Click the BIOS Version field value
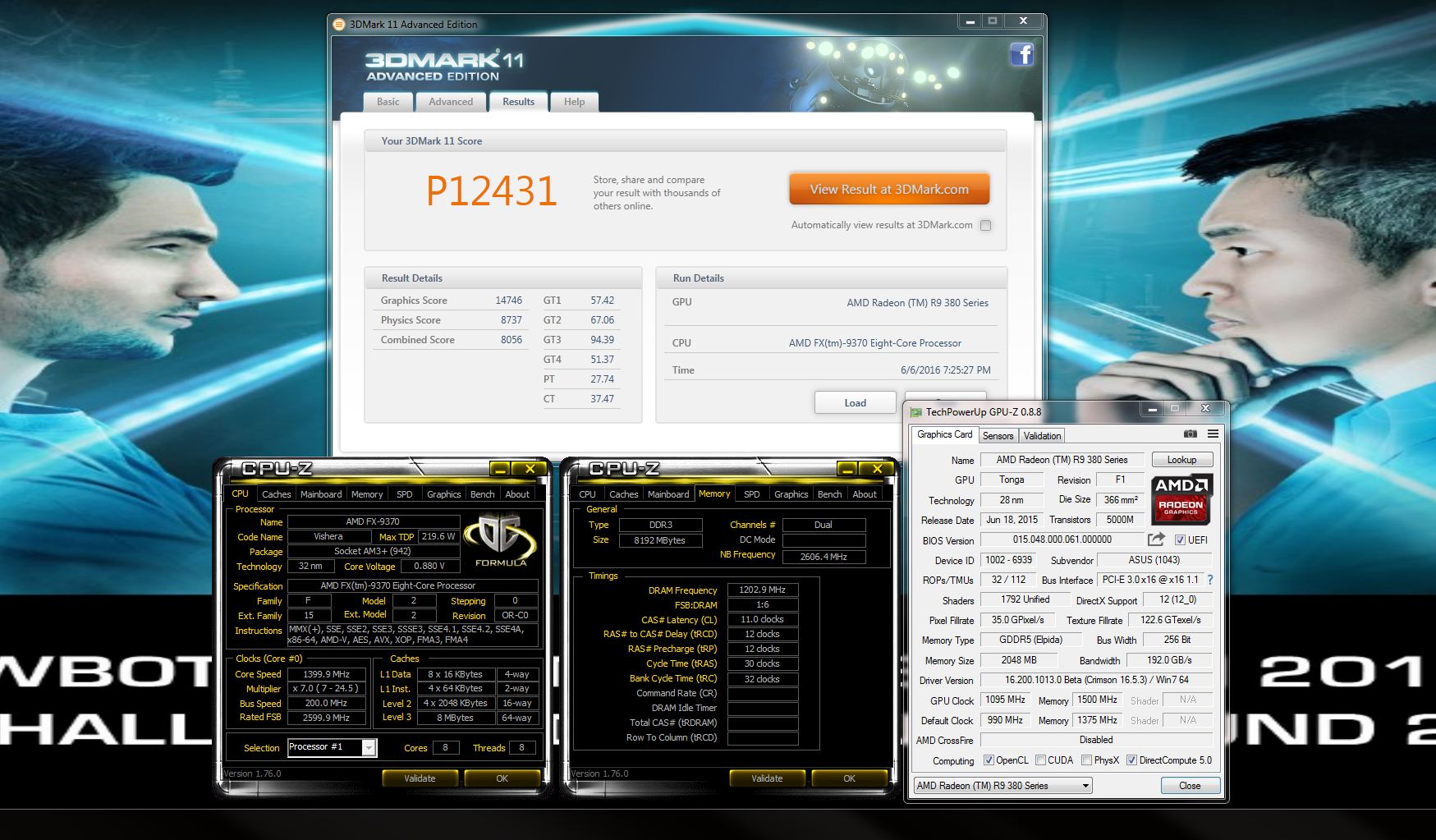1436x840 pixels. [1062, 539]
